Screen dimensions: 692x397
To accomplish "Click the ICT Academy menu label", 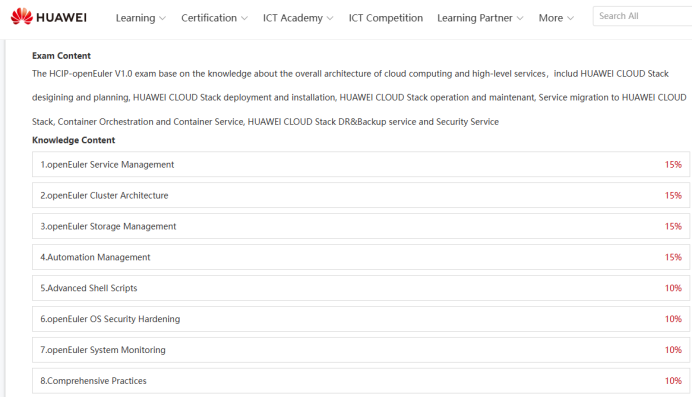I will 293,18.
